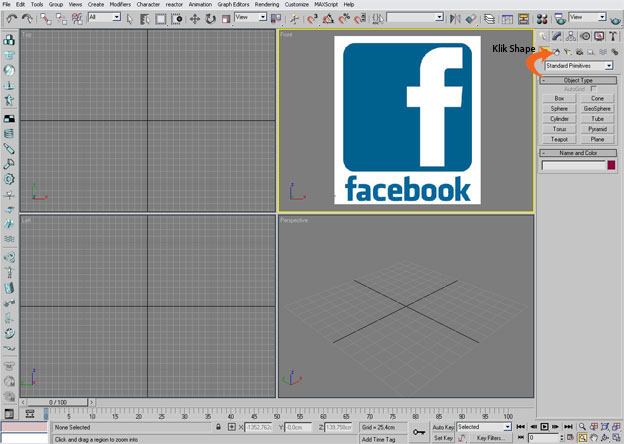Switch to the Motion panel tab

[x=585, y=36]
